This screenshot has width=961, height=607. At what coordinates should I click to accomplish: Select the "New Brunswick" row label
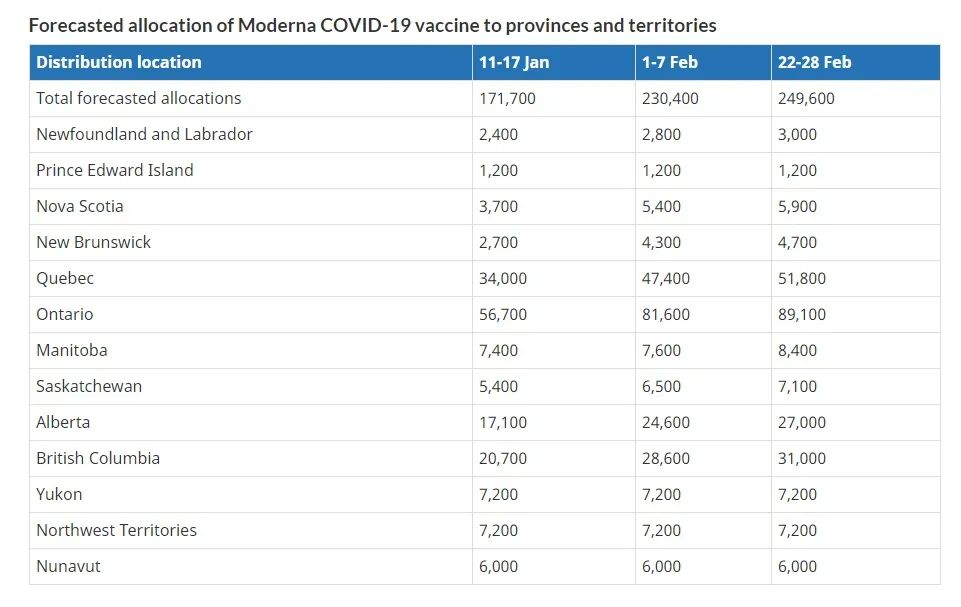tap(94, 242)
